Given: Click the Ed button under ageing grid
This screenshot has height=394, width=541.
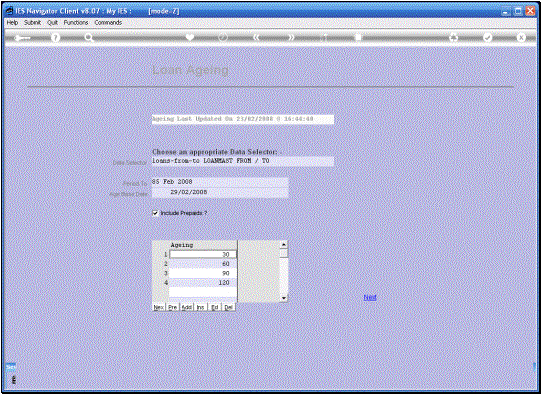Looking at the screenshot, I should coord(215,307).
